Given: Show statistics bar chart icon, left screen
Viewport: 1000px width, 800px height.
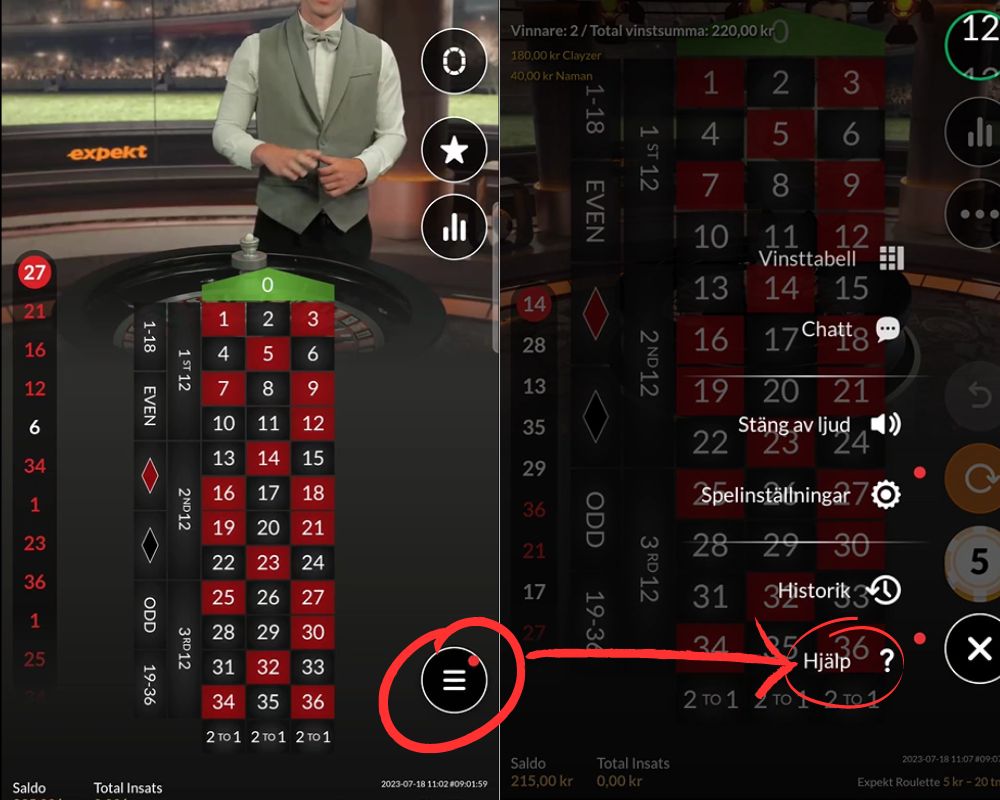Looking at the screenshot, I should coord(454,227).
